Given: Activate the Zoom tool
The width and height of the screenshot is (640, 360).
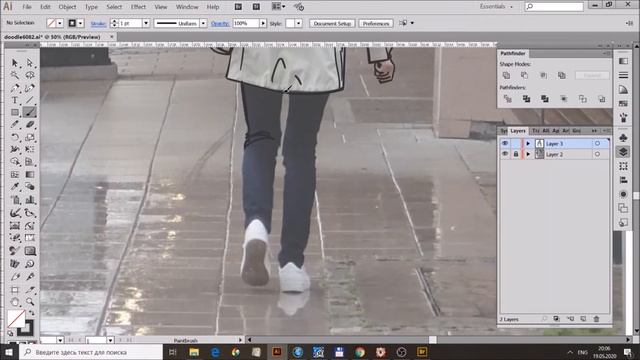Looking at the screenshot, I should [x=30, y=302].
